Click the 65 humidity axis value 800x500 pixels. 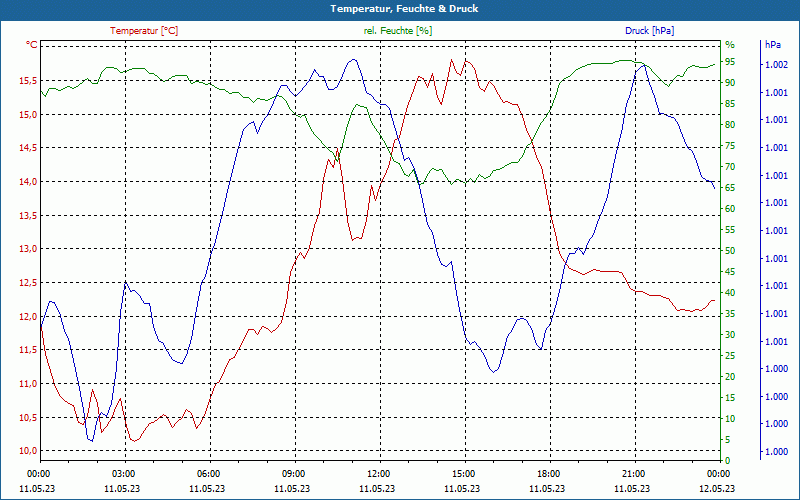730,188
